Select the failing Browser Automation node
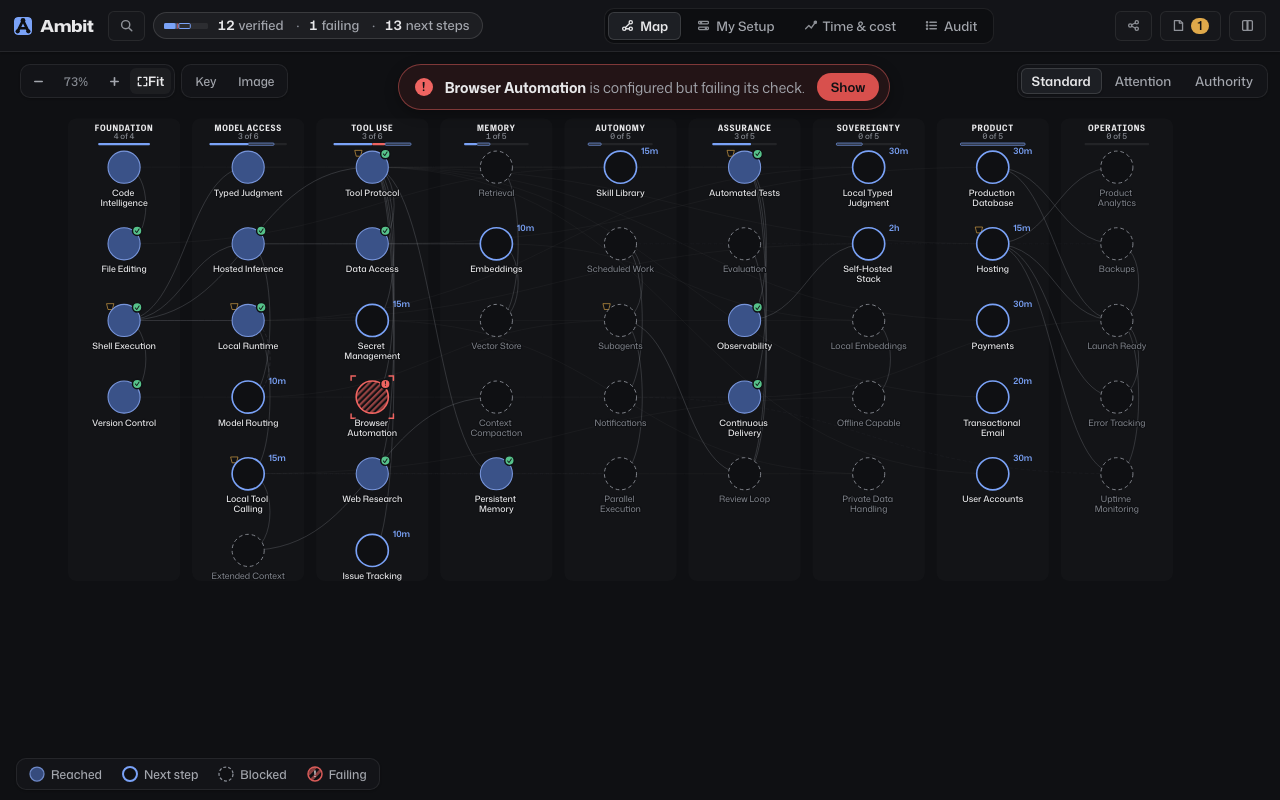Viewport: 1280px width, 800px height. pos(372,397)
